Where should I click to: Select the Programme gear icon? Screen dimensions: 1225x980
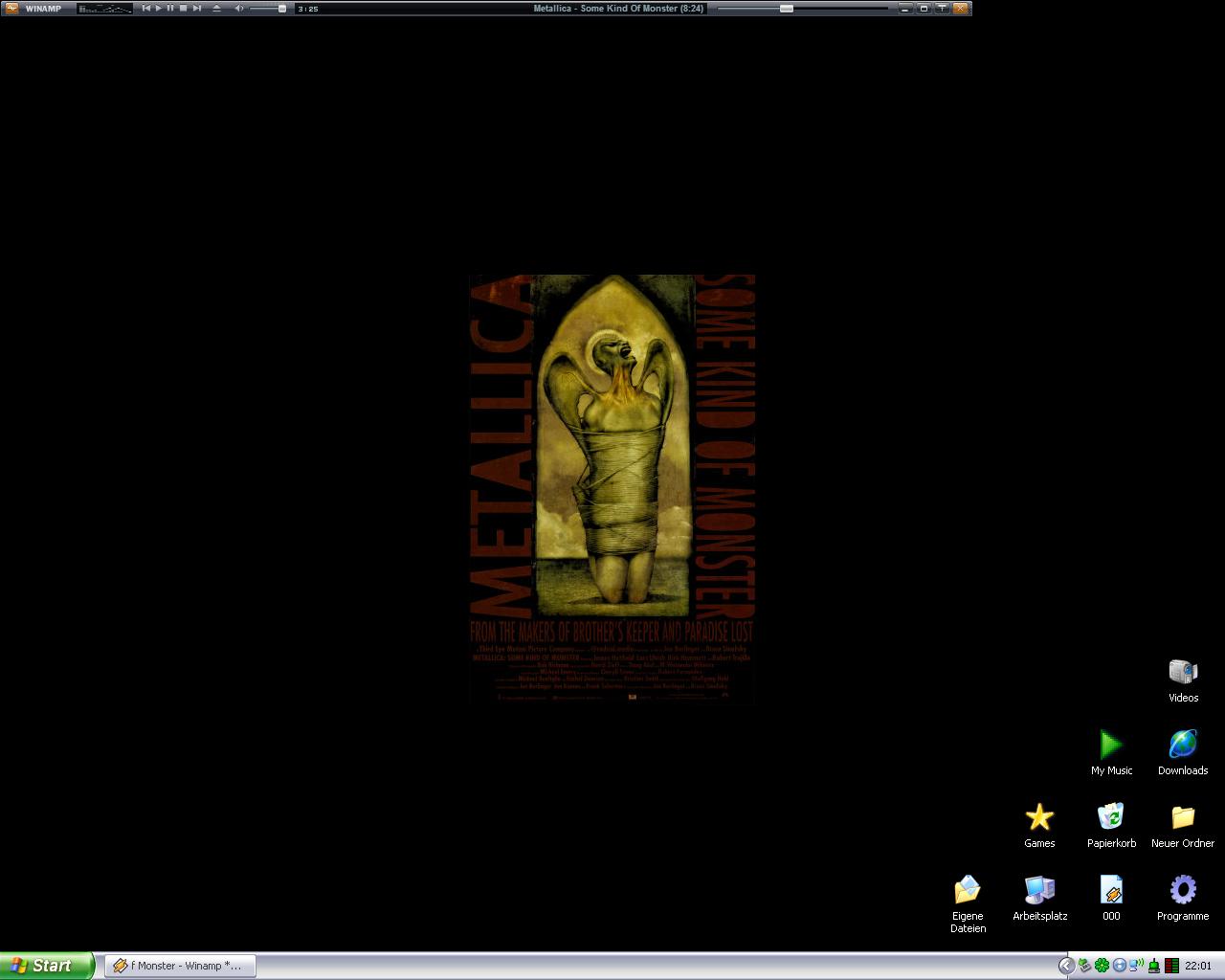click(1183, 899)
